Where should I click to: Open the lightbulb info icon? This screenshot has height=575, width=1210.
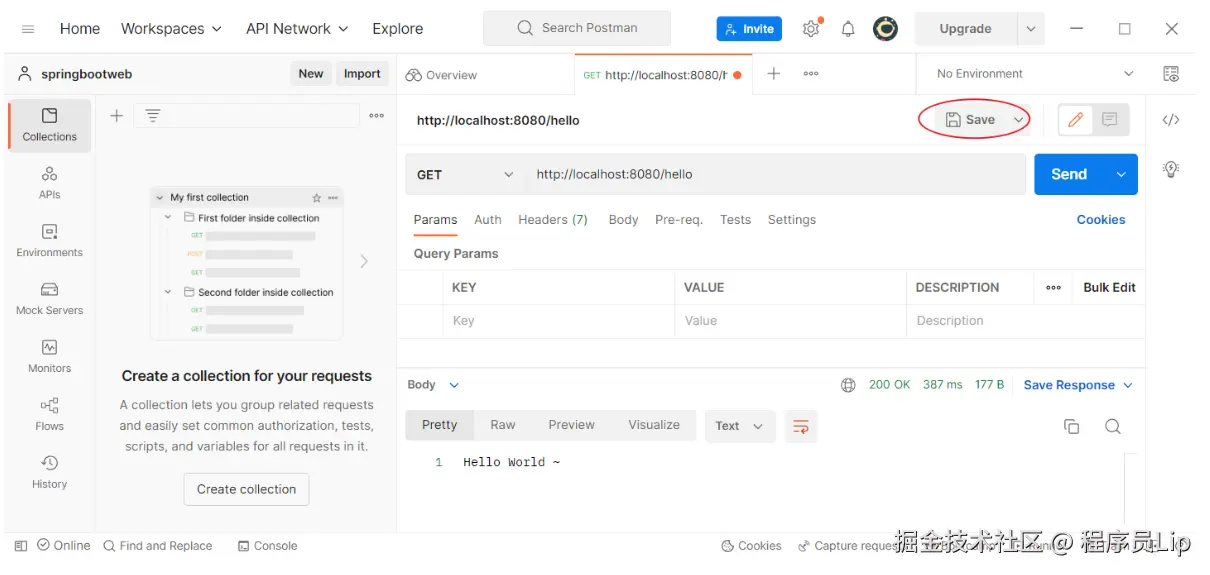(1171, 169)
